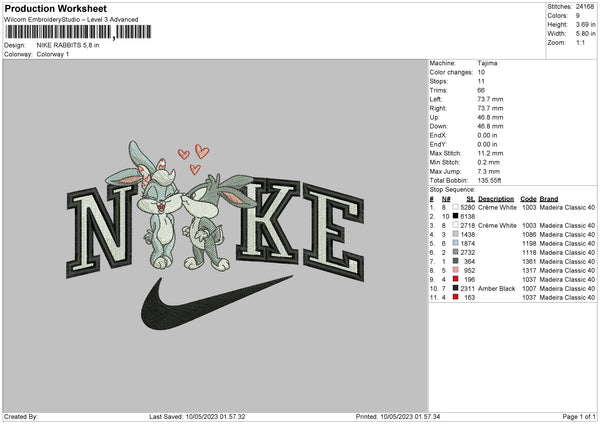Click the 'St.' column header
This screenshot has height=424, width=600.
[471, 199]
